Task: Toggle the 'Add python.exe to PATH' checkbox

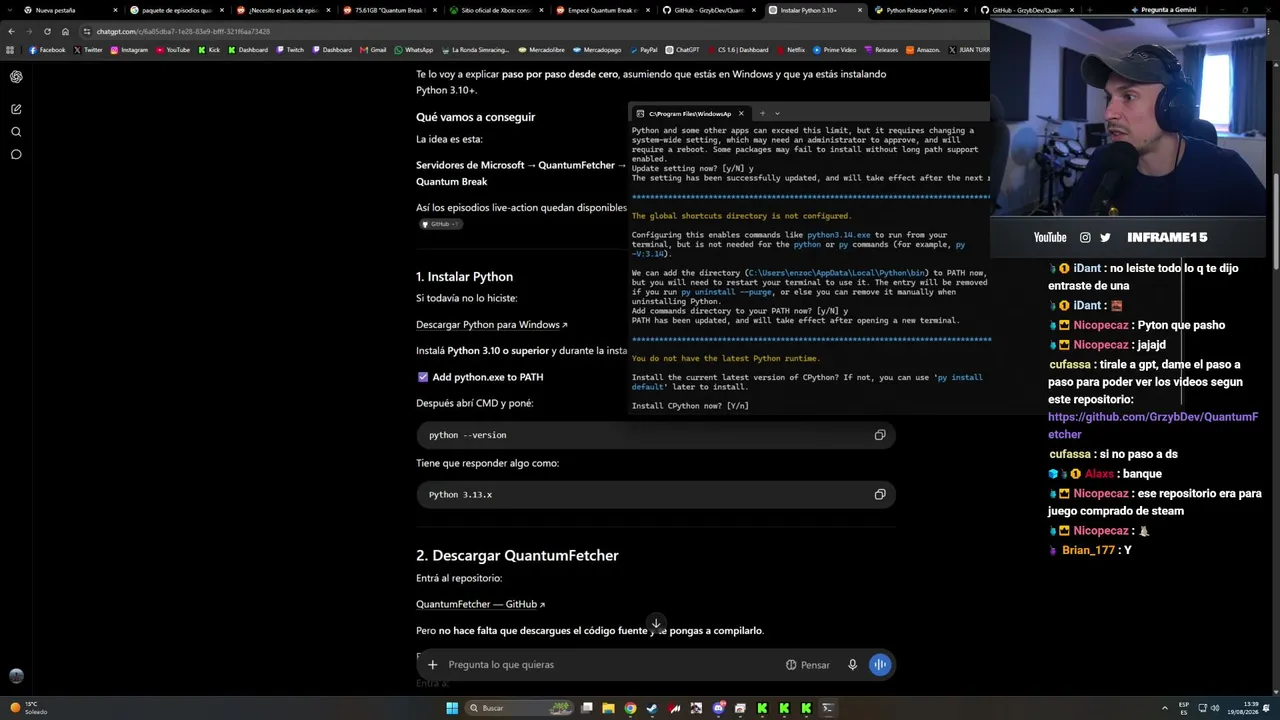Action: coord(423,377)
